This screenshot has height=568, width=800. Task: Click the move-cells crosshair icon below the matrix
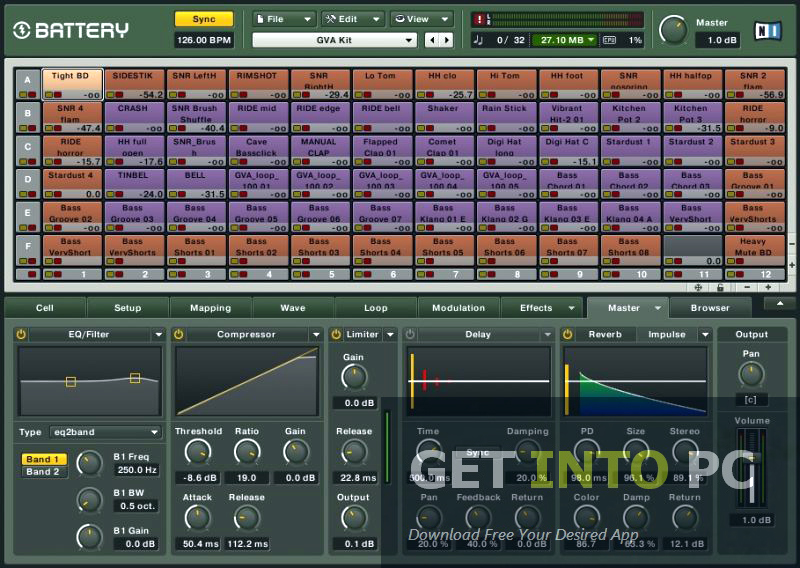[698, 287]
